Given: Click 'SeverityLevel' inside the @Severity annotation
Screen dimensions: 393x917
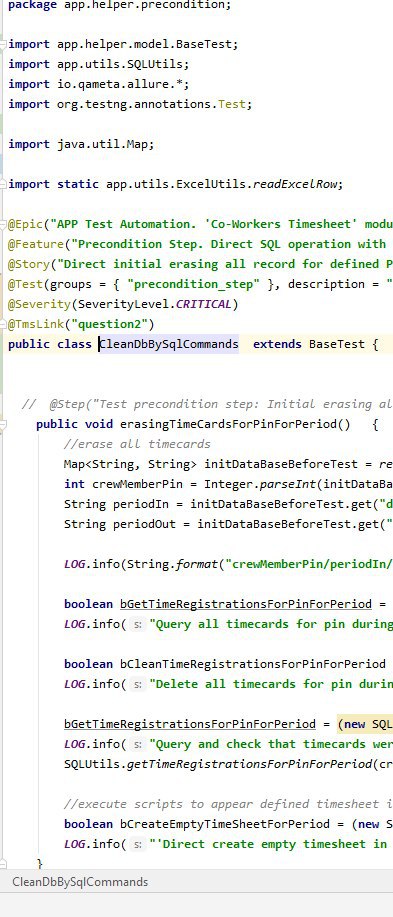Looking at the screenshot, I should (x=123, y=304).
